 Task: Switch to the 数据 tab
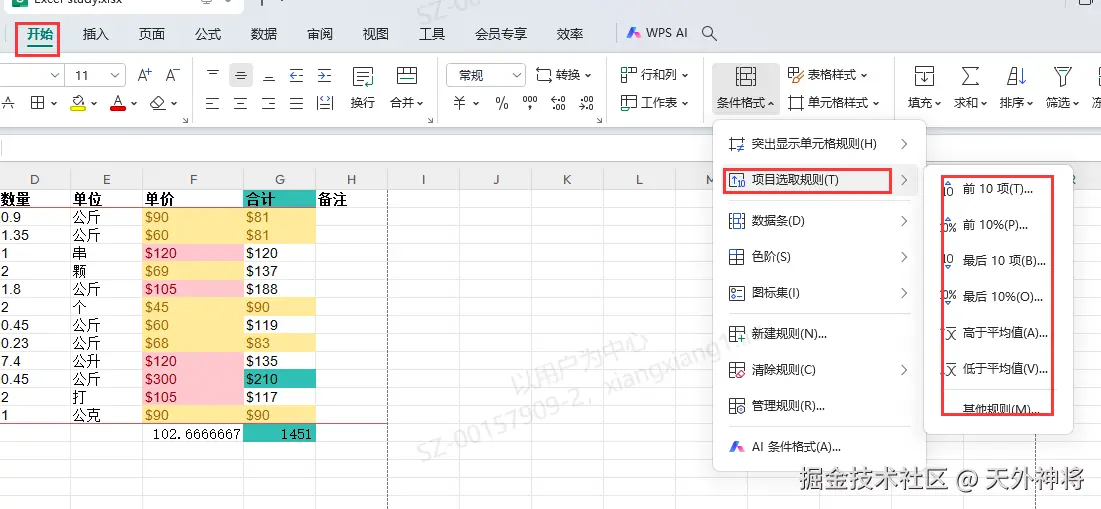(x=264, y=34)
